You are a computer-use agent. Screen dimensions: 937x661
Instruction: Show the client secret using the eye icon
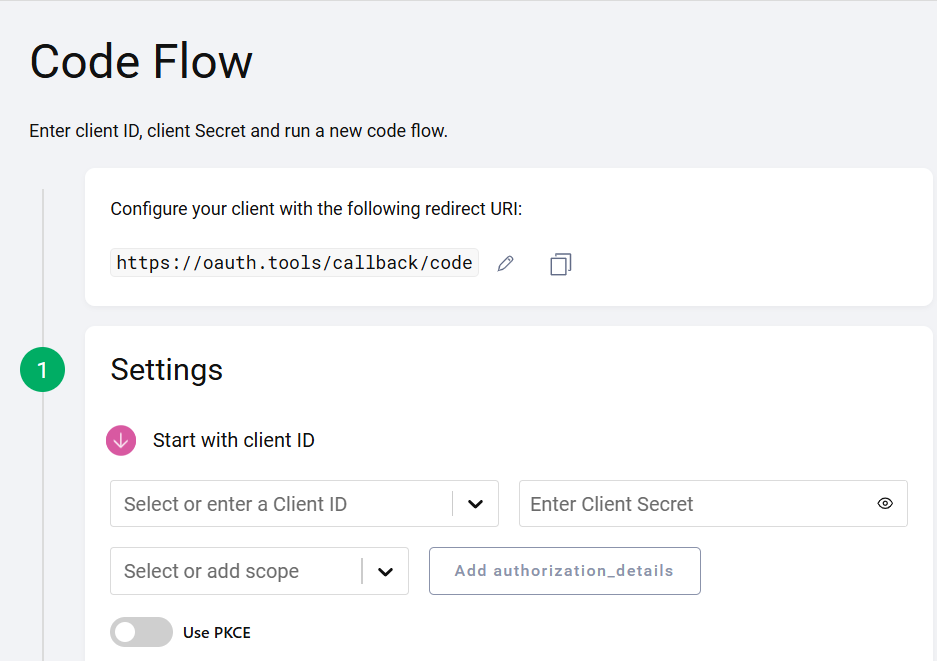[885, 504]
